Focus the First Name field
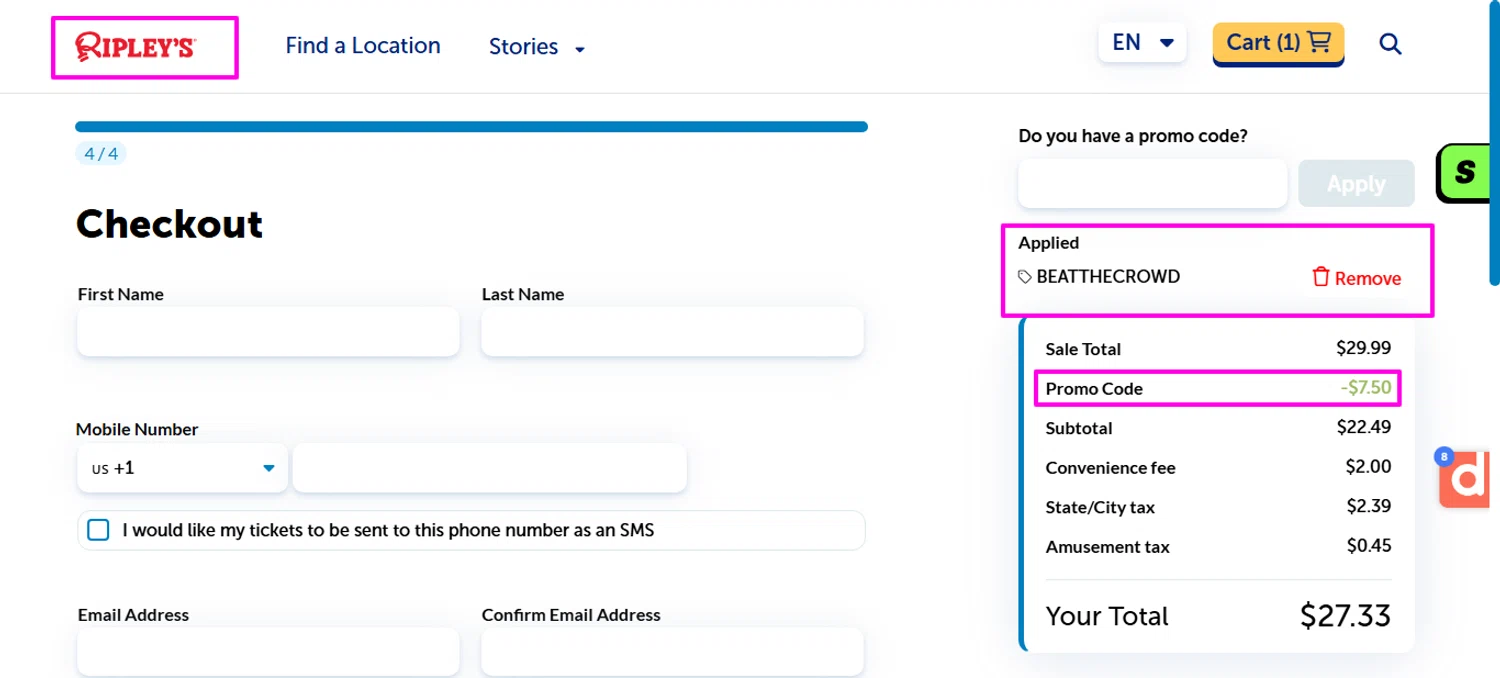Viewport: 1500px width, 678px height. point(268,331)
